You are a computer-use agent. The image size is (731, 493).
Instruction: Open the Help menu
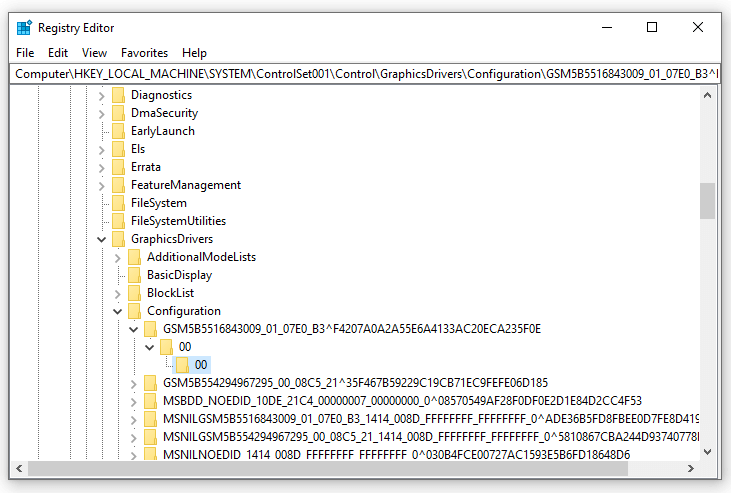tap(194, 53)
